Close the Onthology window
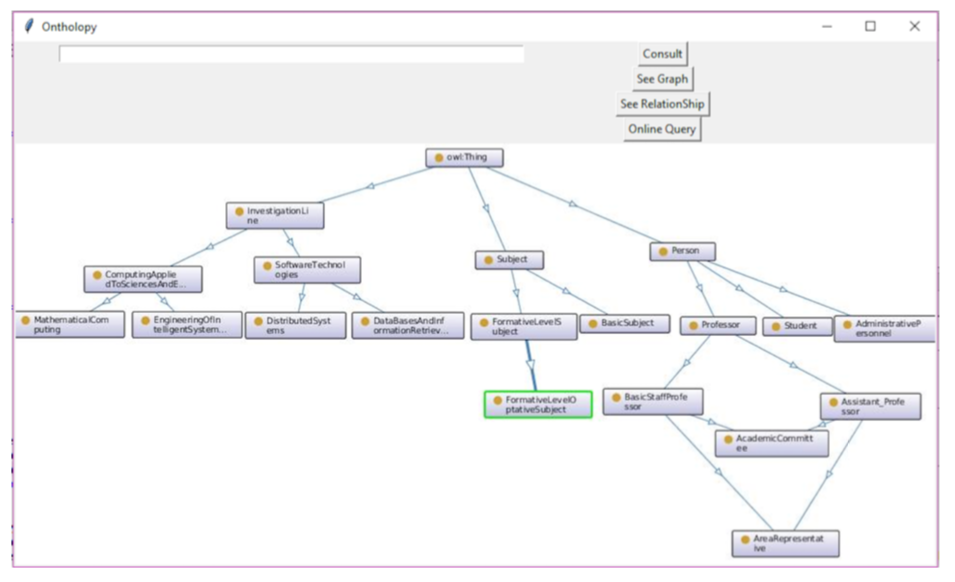This screenshot has height=582, width=955. [914, 26]
